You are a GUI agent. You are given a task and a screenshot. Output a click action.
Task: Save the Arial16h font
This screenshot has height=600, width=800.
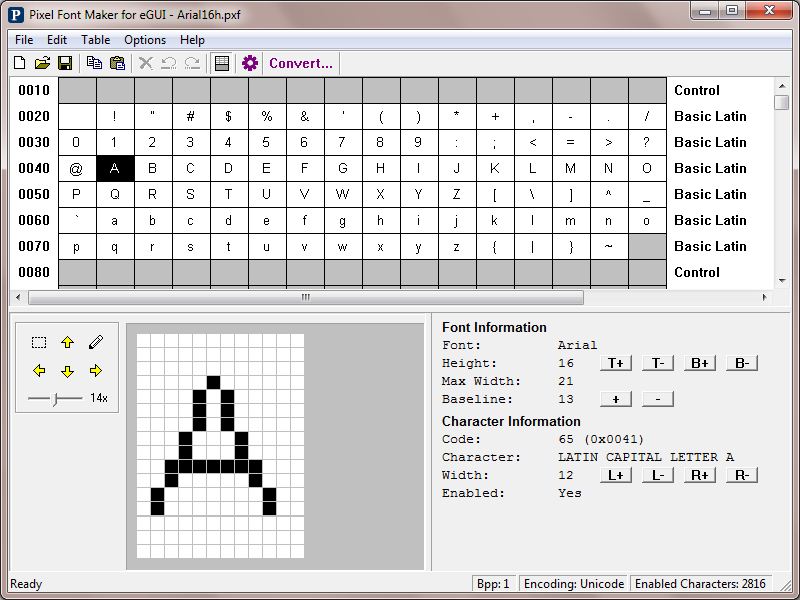tap(64, 63)
